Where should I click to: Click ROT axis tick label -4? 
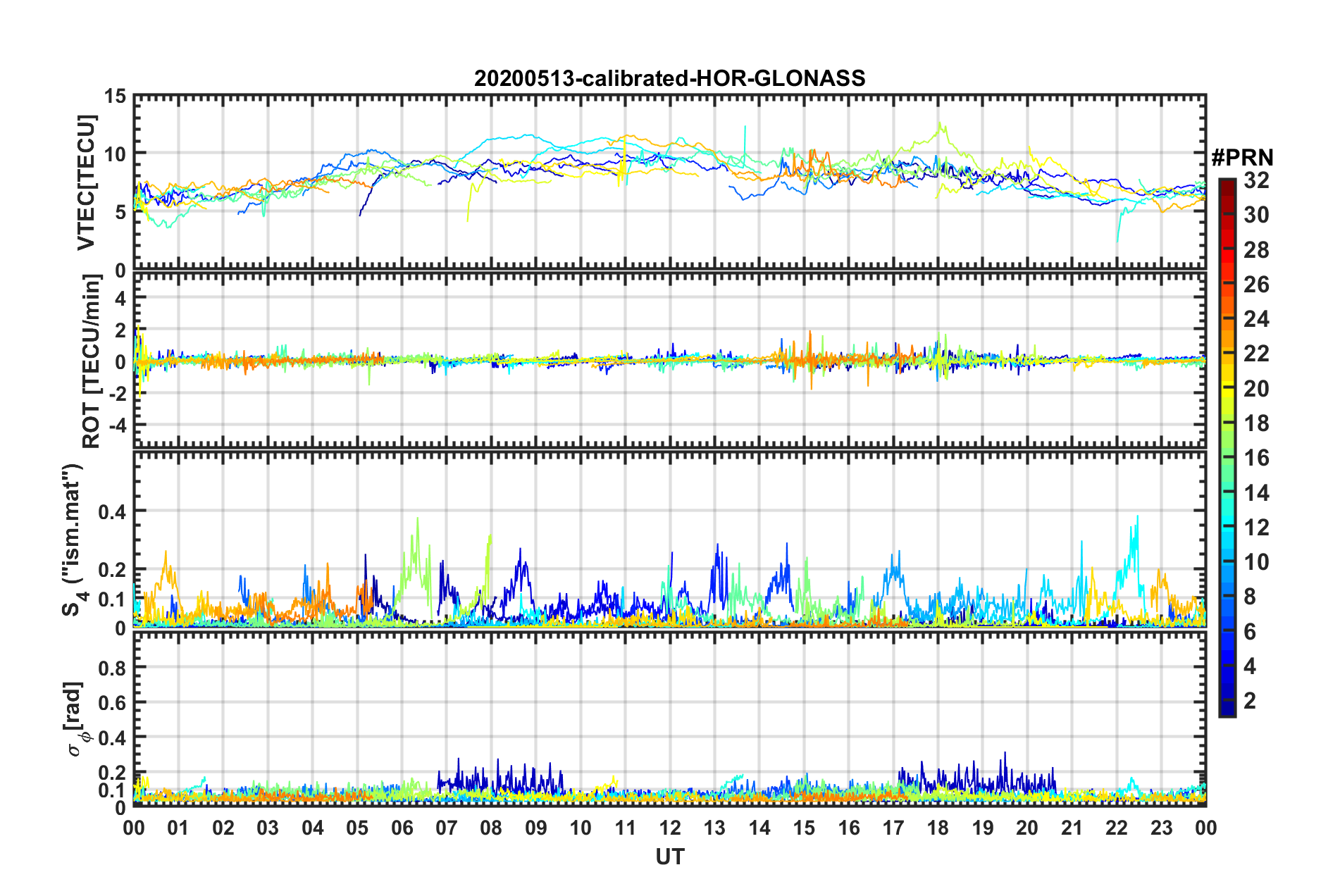tap(117, 425)
